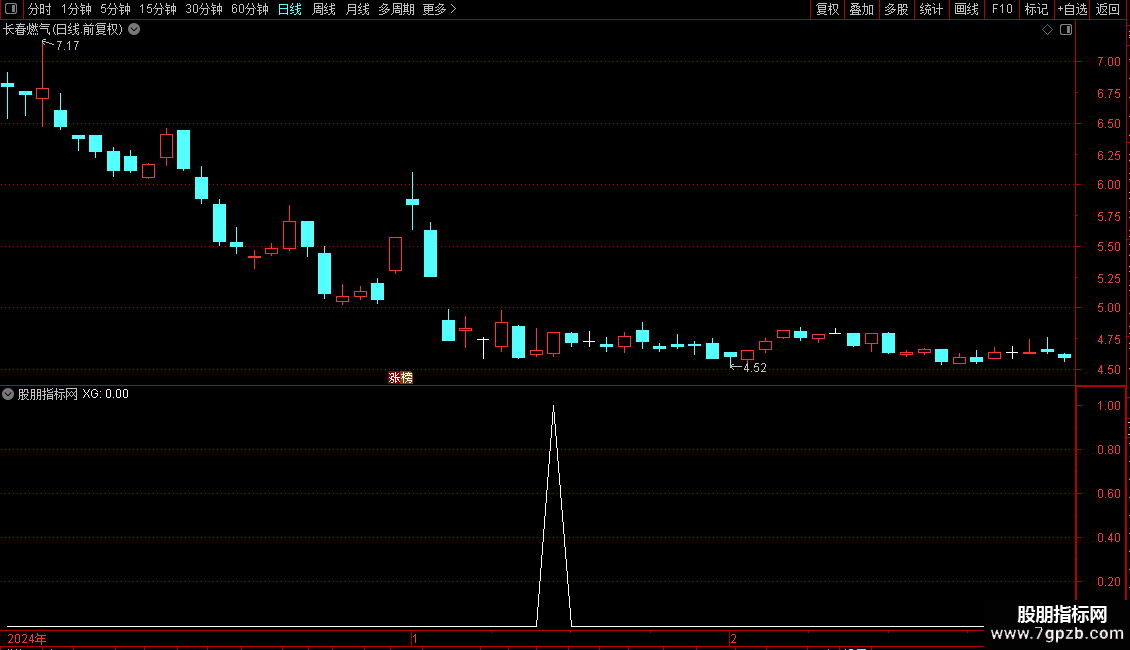Click the panel layout icon at top-left

pos(11,9)
